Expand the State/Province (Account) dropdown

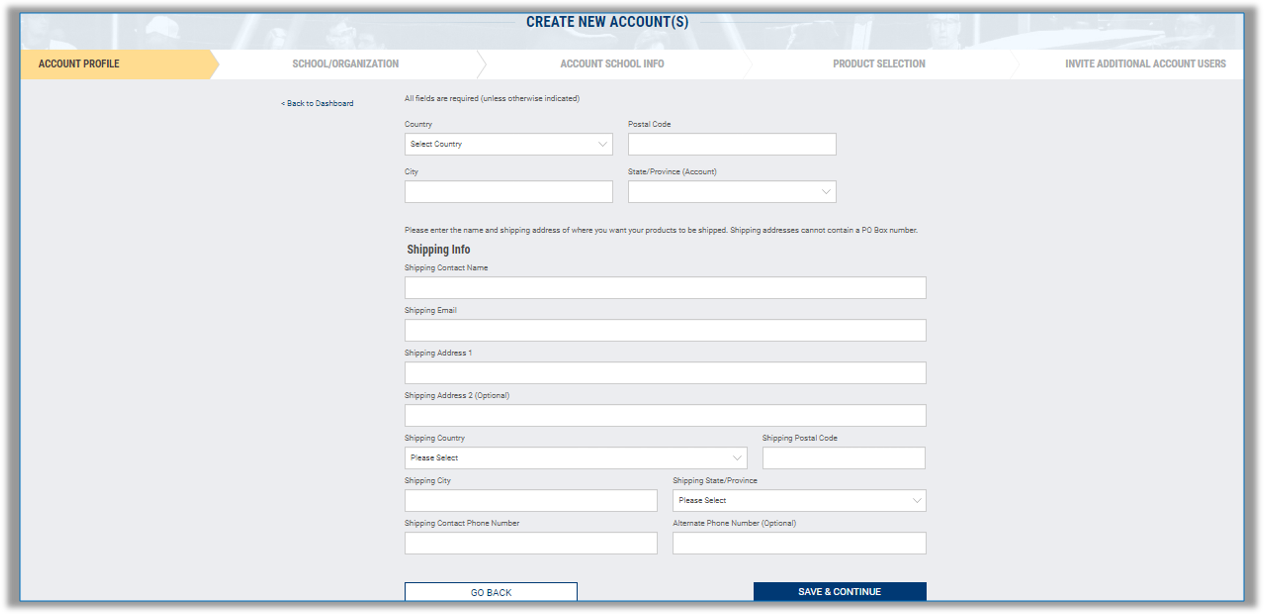click(x=731, y=191)
